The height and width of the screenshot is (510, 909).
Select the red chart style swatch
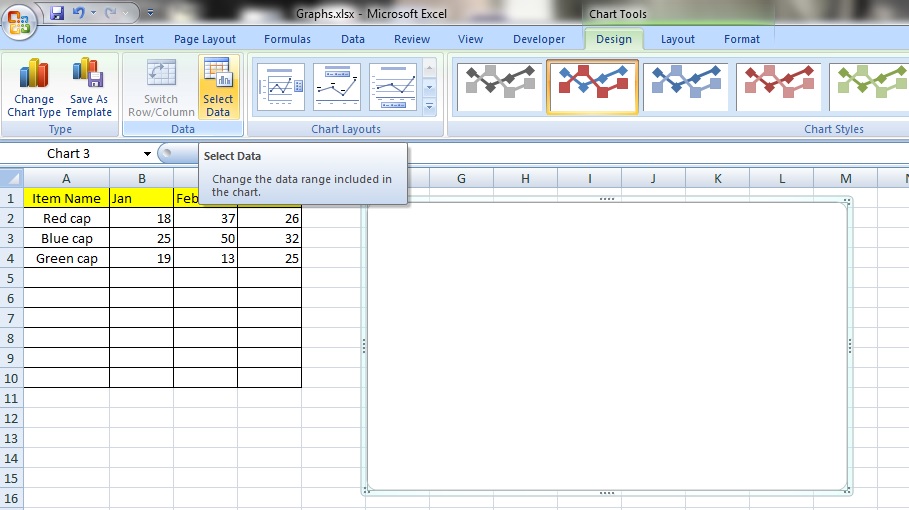(778, 87)
